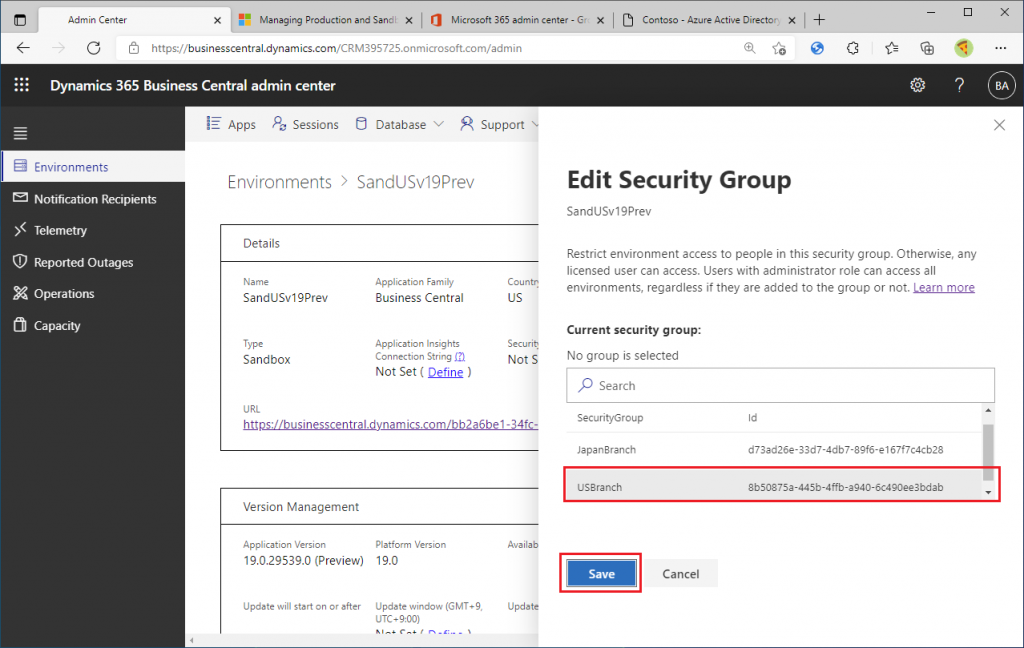Image resolution: width=1024 pixels, height=648 pixels.
Task: Switch to Contoso Azure Active Directory tab
Action: 710,20
